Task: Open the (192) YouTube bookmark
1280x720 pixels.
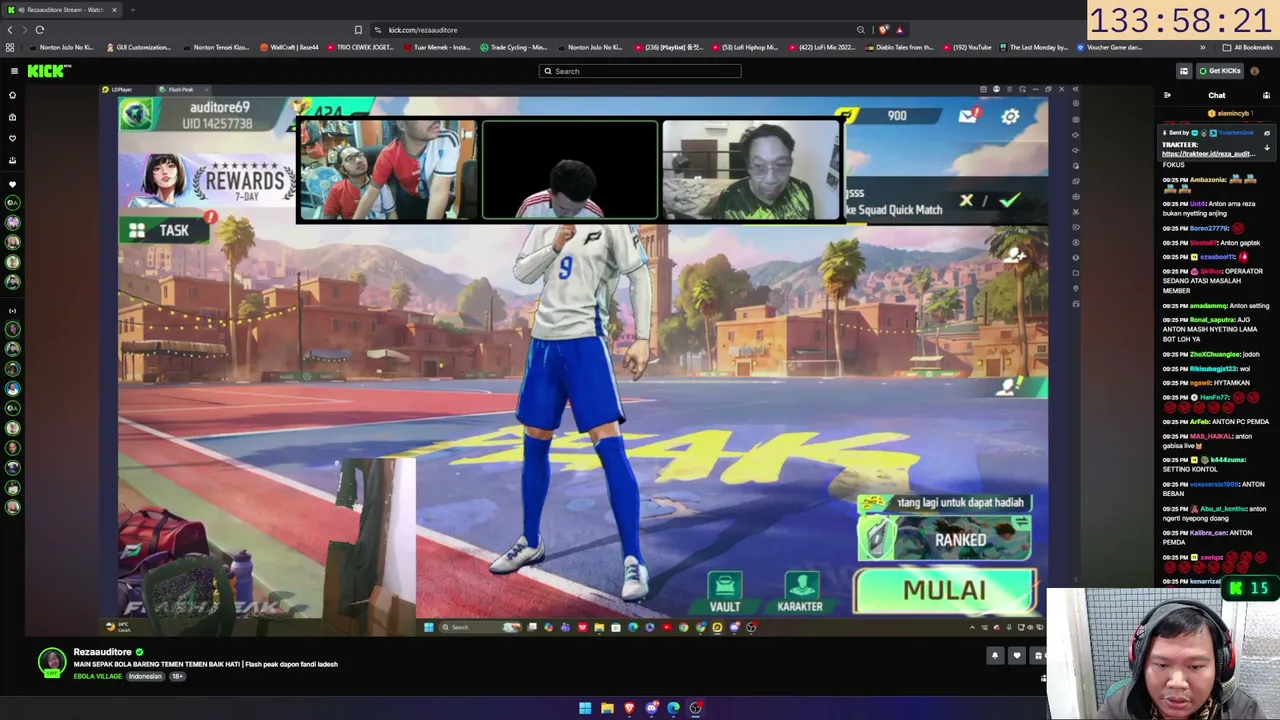Action: pos(967,47)
